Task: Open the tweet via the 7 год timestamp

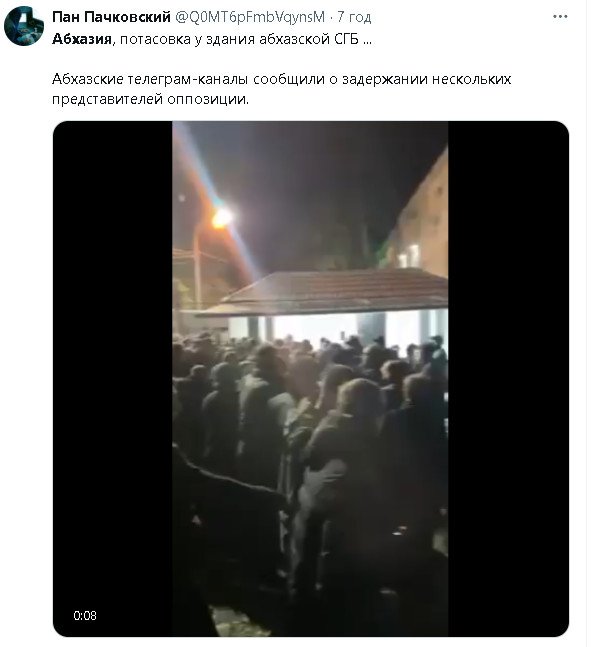Action: tap(354, 17)
